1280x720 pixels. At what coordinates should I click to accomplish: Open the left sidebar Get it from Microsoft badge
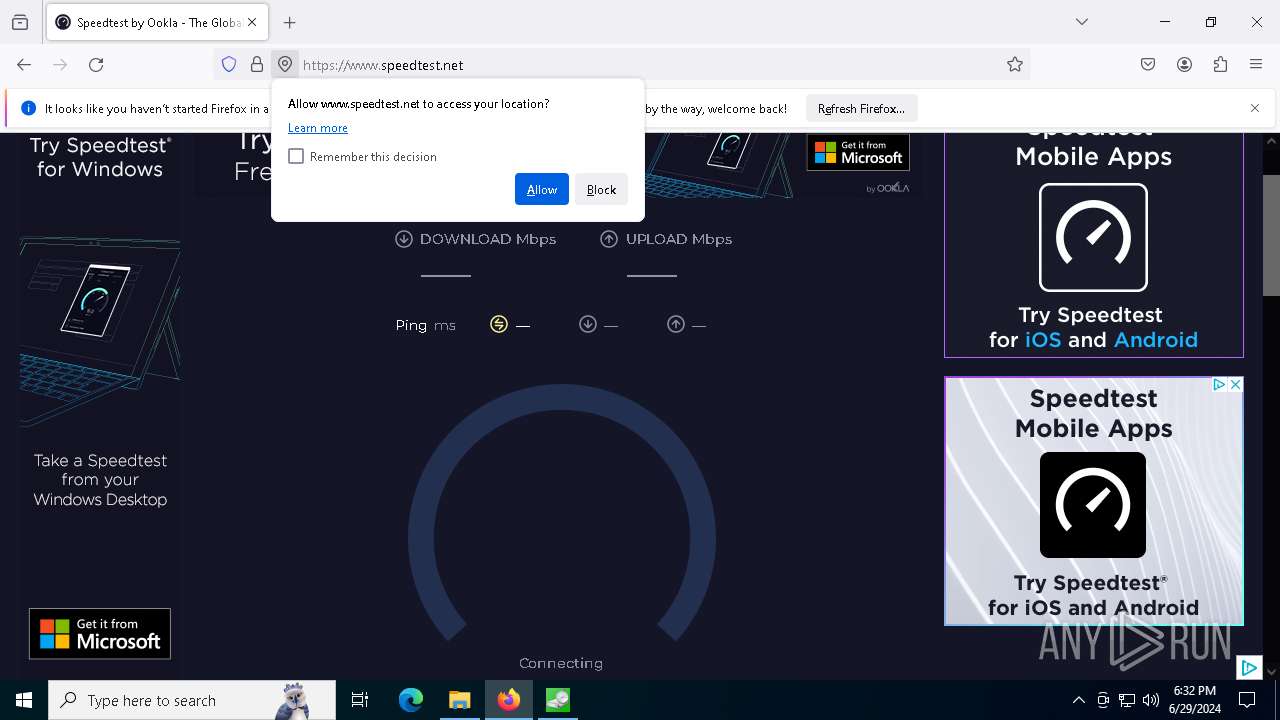[100, 634]
